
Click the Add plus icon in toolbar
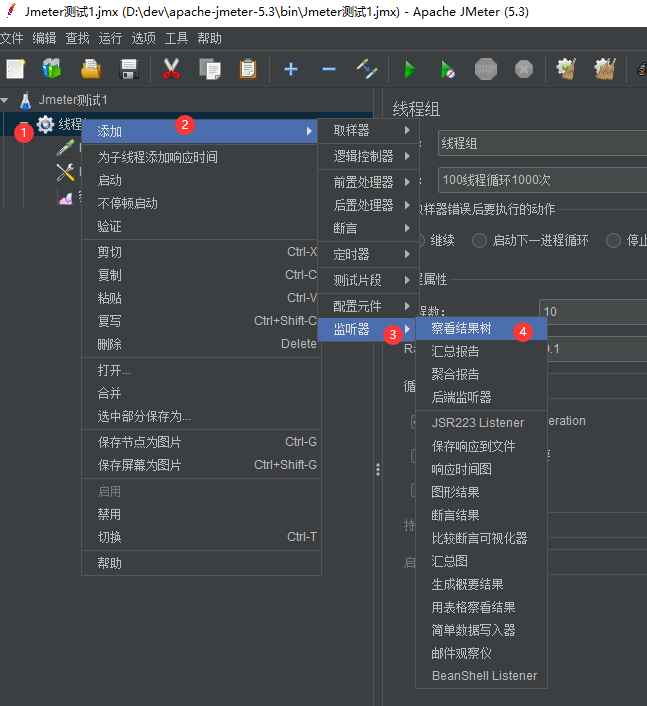point(291,69)
